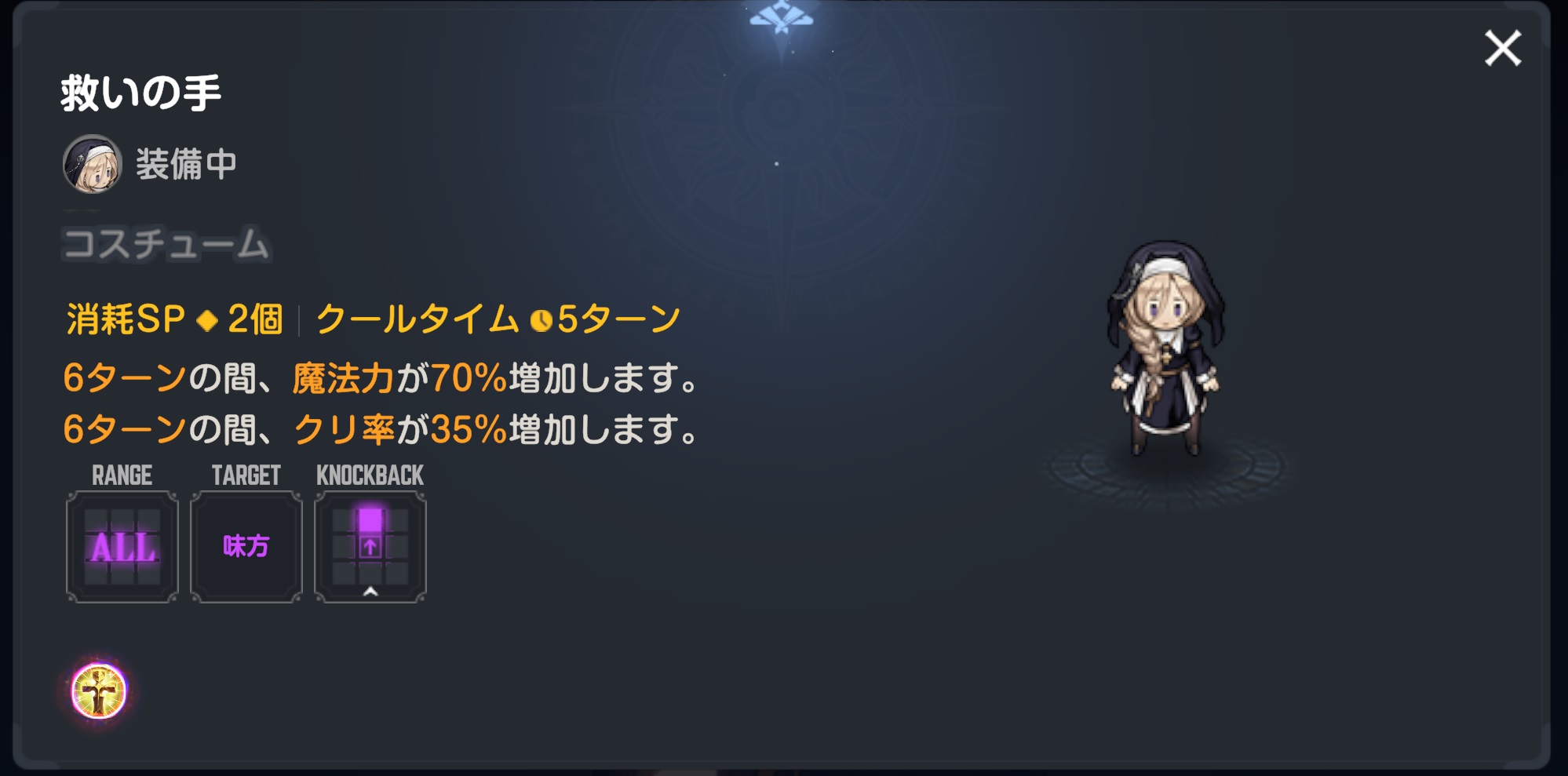Tap the 救いの手 skill title
Viewport: 1568px width, 776px height.
click(x=141, y=93)
